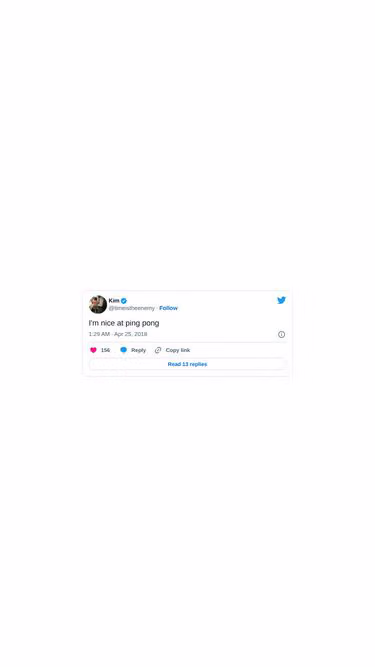Click the blue verified badge beside Kim
Viewport: 375px width, 667px height.
[124, 301]
